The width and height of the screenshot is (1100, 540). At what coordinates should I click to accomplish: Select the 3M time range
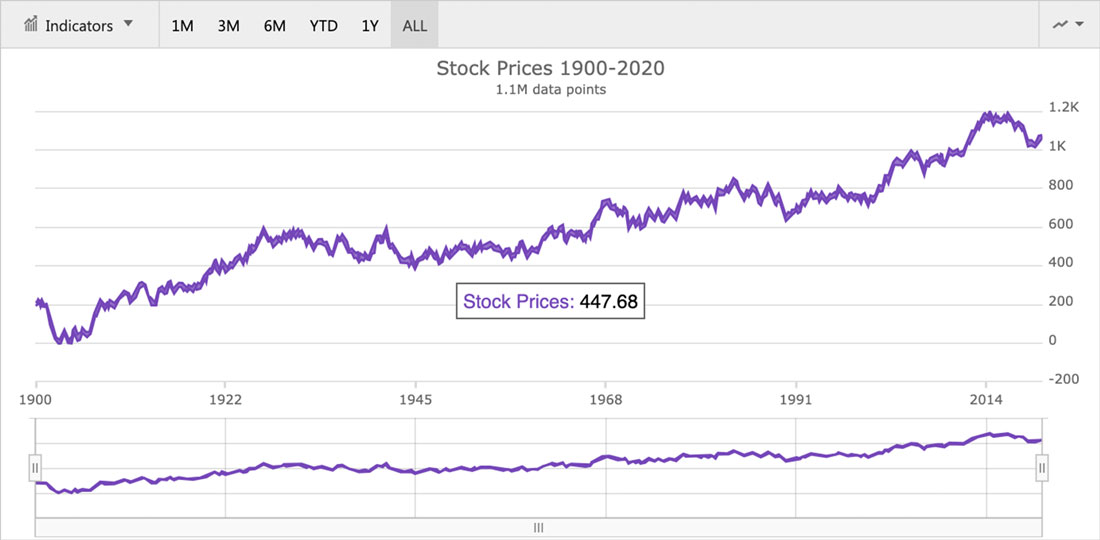[229, 26]
